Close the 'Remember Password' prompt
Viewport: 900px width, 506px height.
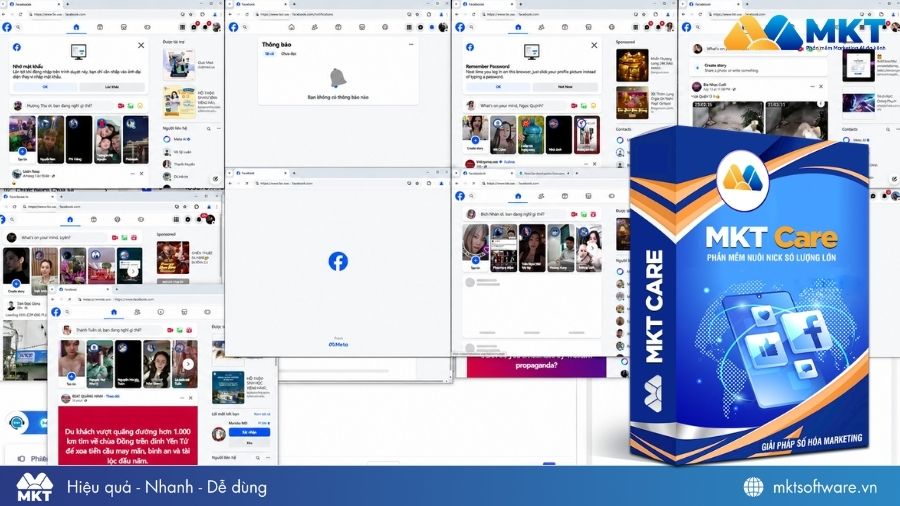coord(594,45)
